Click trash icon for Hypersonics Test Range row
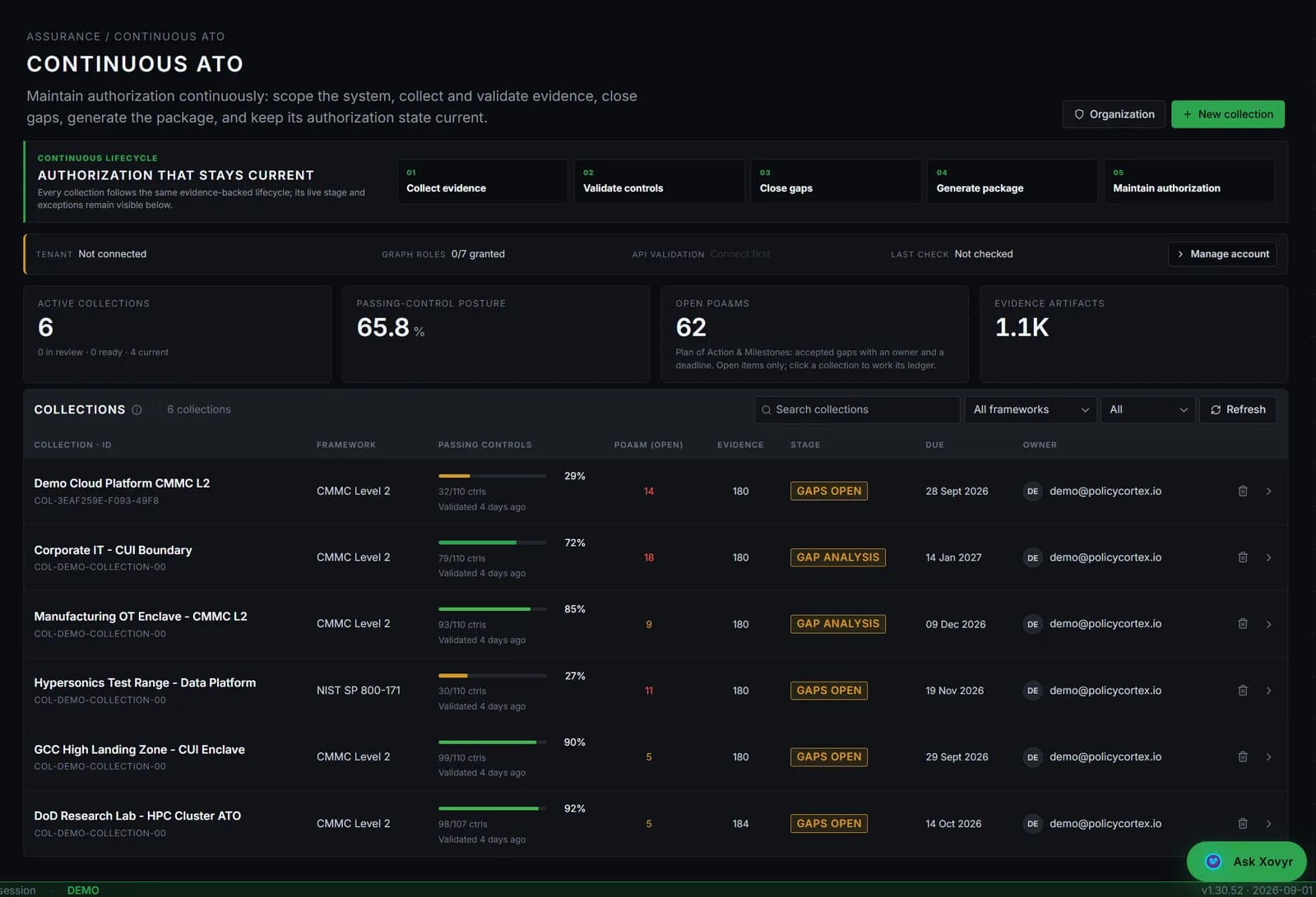 1243,691
